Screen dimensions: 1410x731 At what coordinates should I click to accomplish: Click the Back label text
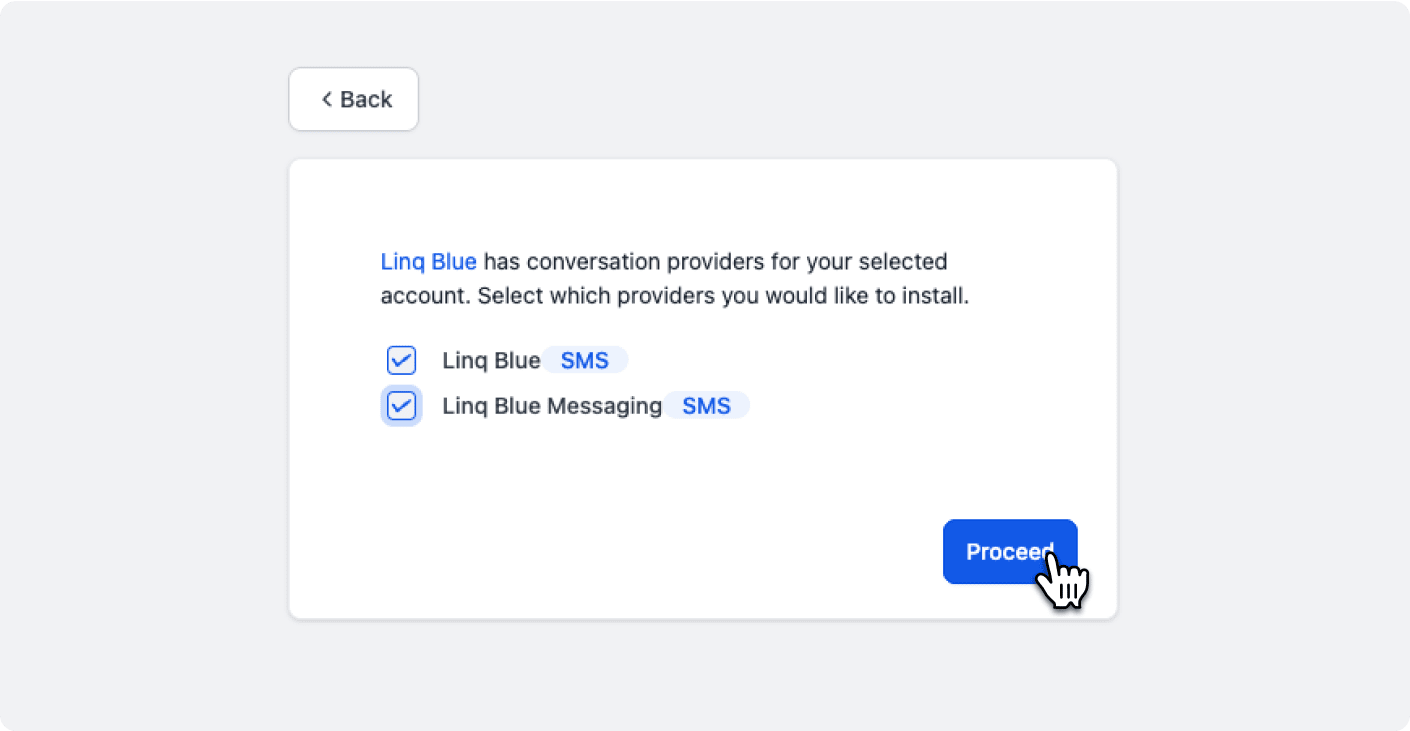pyautogui.click(x=366, y=99)
